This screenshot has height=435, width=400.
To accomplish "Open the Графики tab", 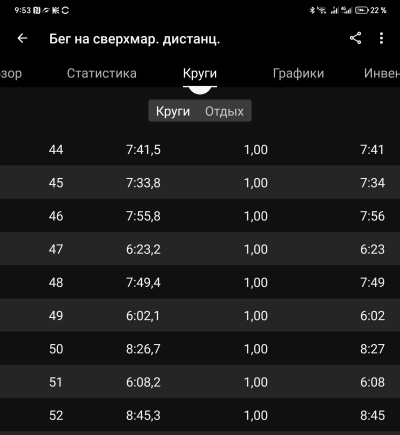I will 298,73.
